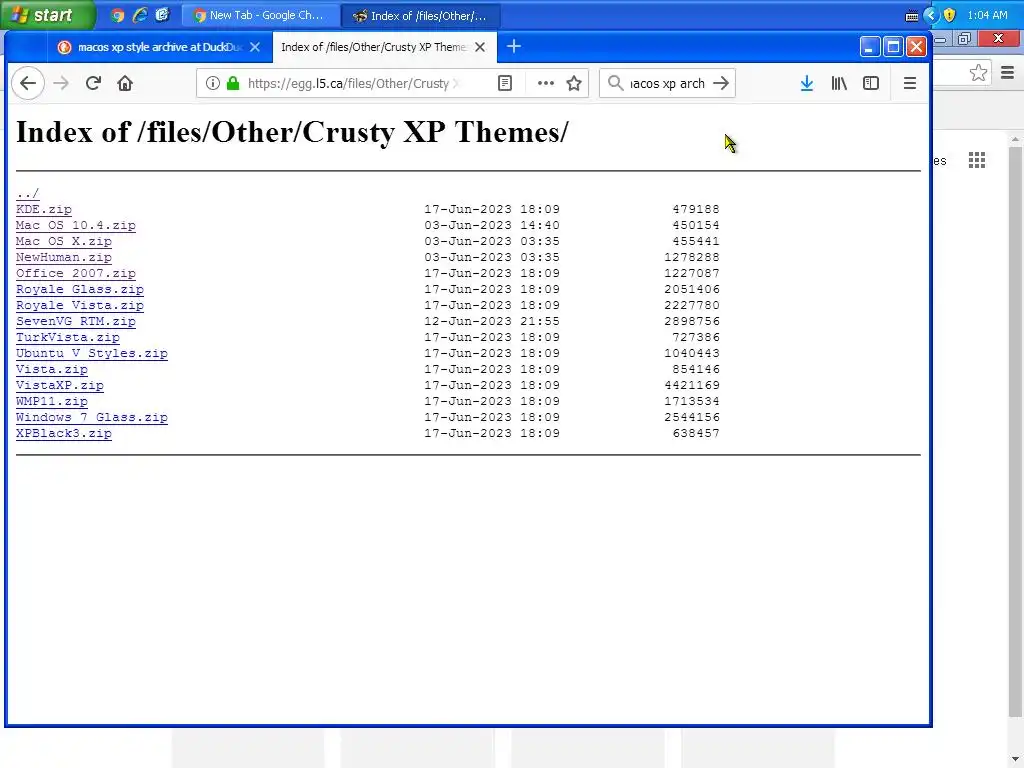The image size is (1024, 768).
Task: Download XPBlack3.zip
Action: [64, 433]
